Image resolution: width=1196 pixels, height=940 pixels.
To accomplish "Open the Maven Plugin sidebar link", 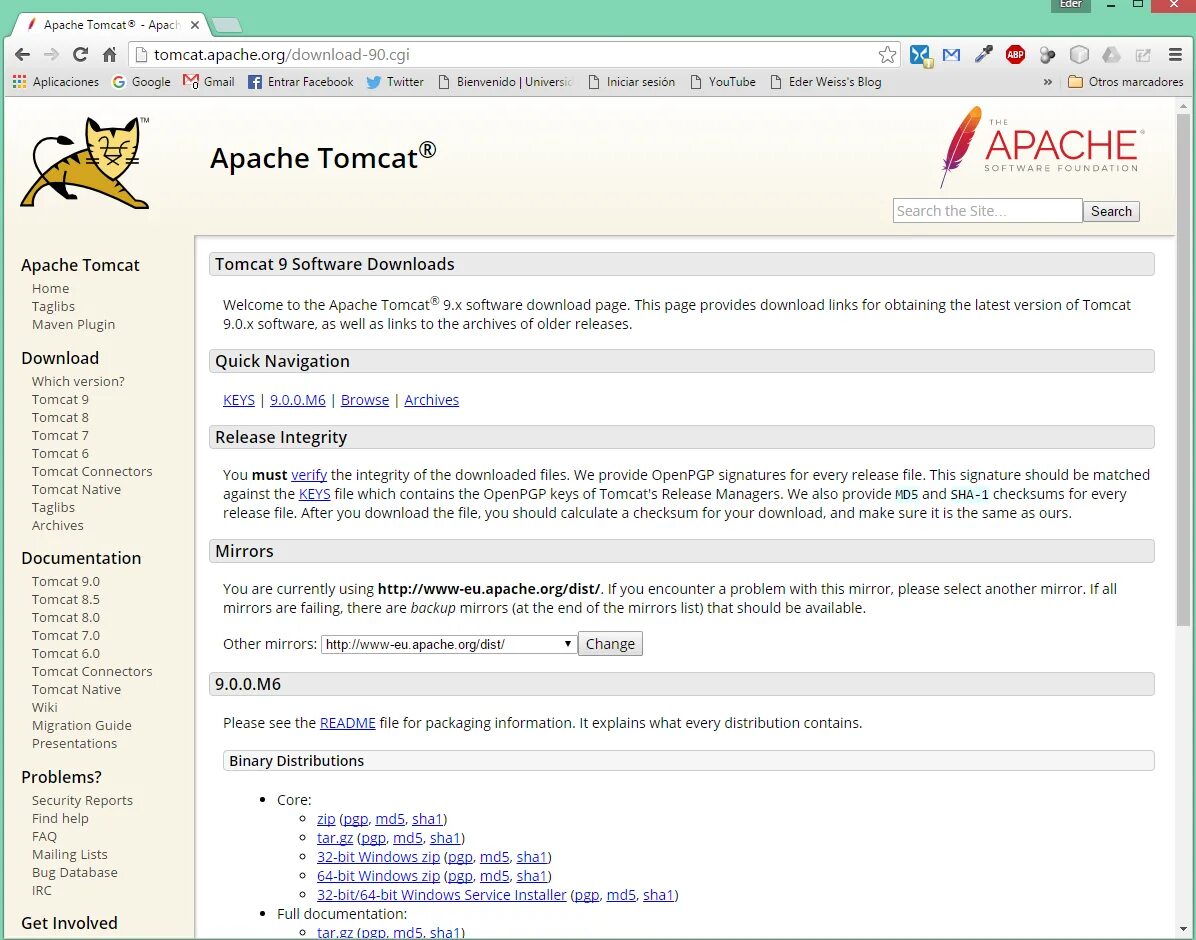I will click(x=73, y=324).
